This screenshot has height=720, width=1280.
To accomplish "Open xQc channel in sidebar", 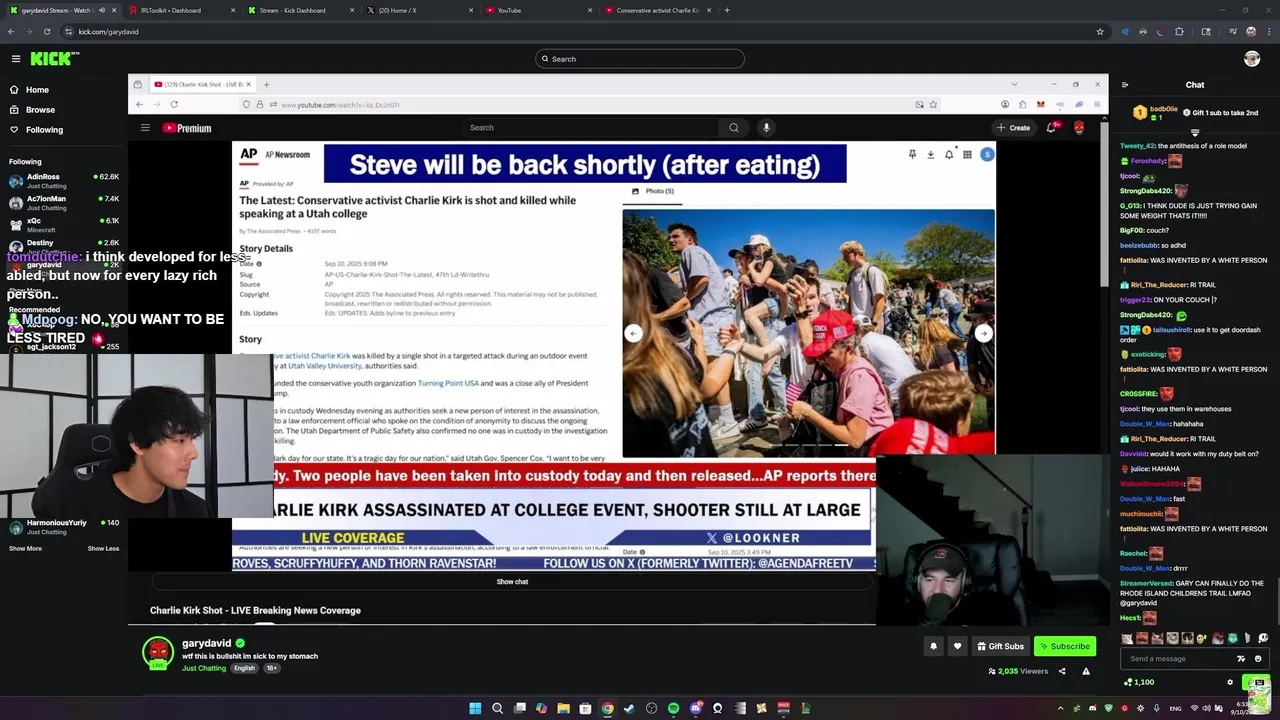I will (63, 225).
